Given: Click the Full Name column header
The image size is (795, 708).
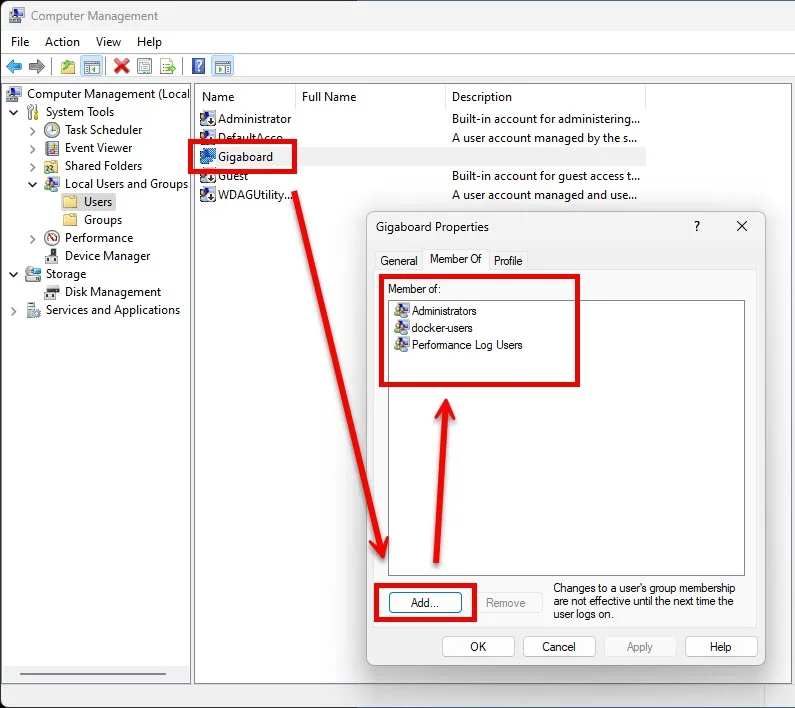Looking at the screenshot, I should [370, 96].
